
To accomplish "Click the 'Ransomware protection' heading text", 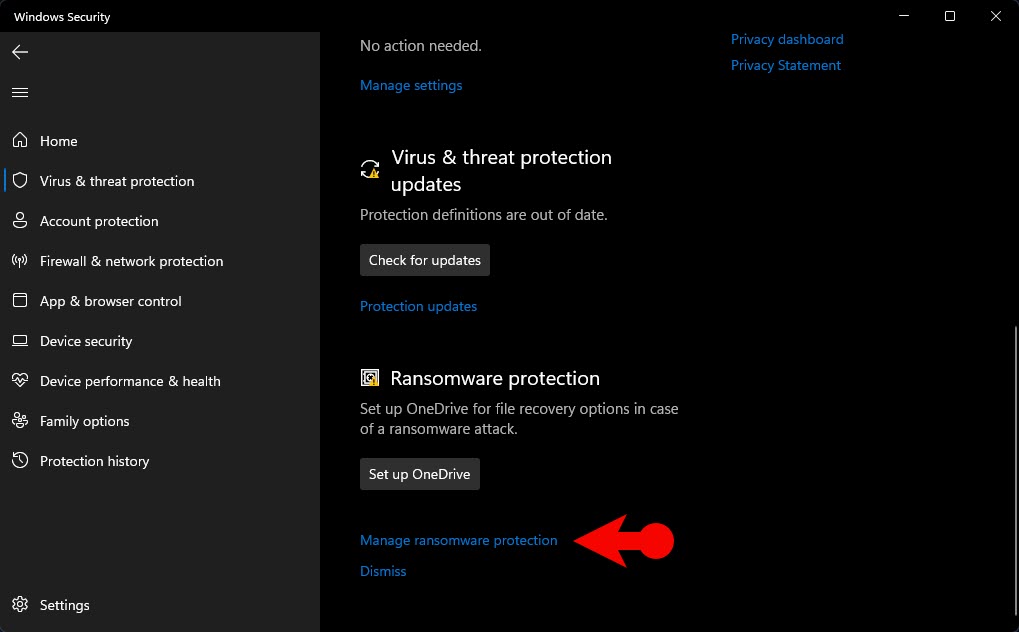I will coord(495,378).
